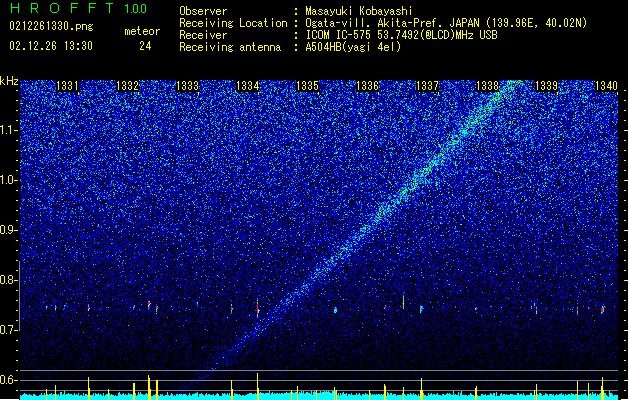Click the 1339 time marker

(x=547, y=85)
